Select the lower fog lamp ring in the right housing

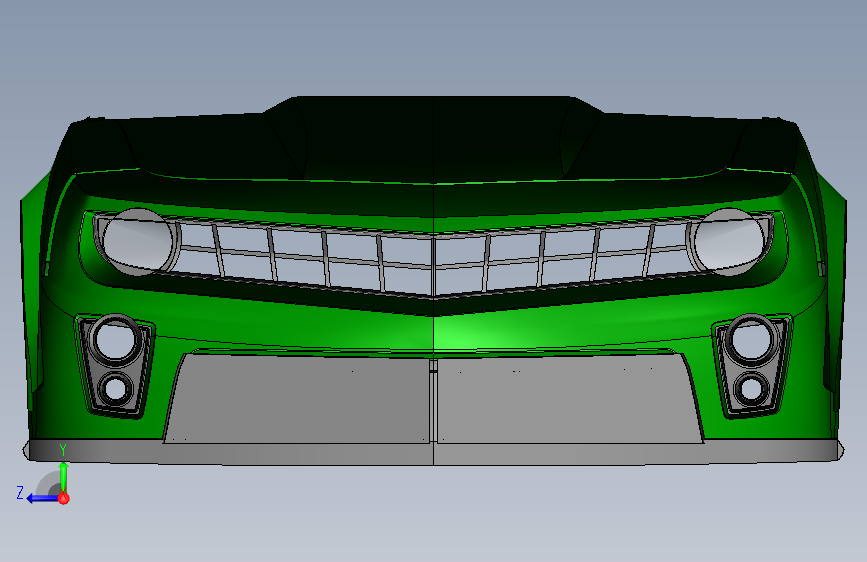(x=751, y=388)
